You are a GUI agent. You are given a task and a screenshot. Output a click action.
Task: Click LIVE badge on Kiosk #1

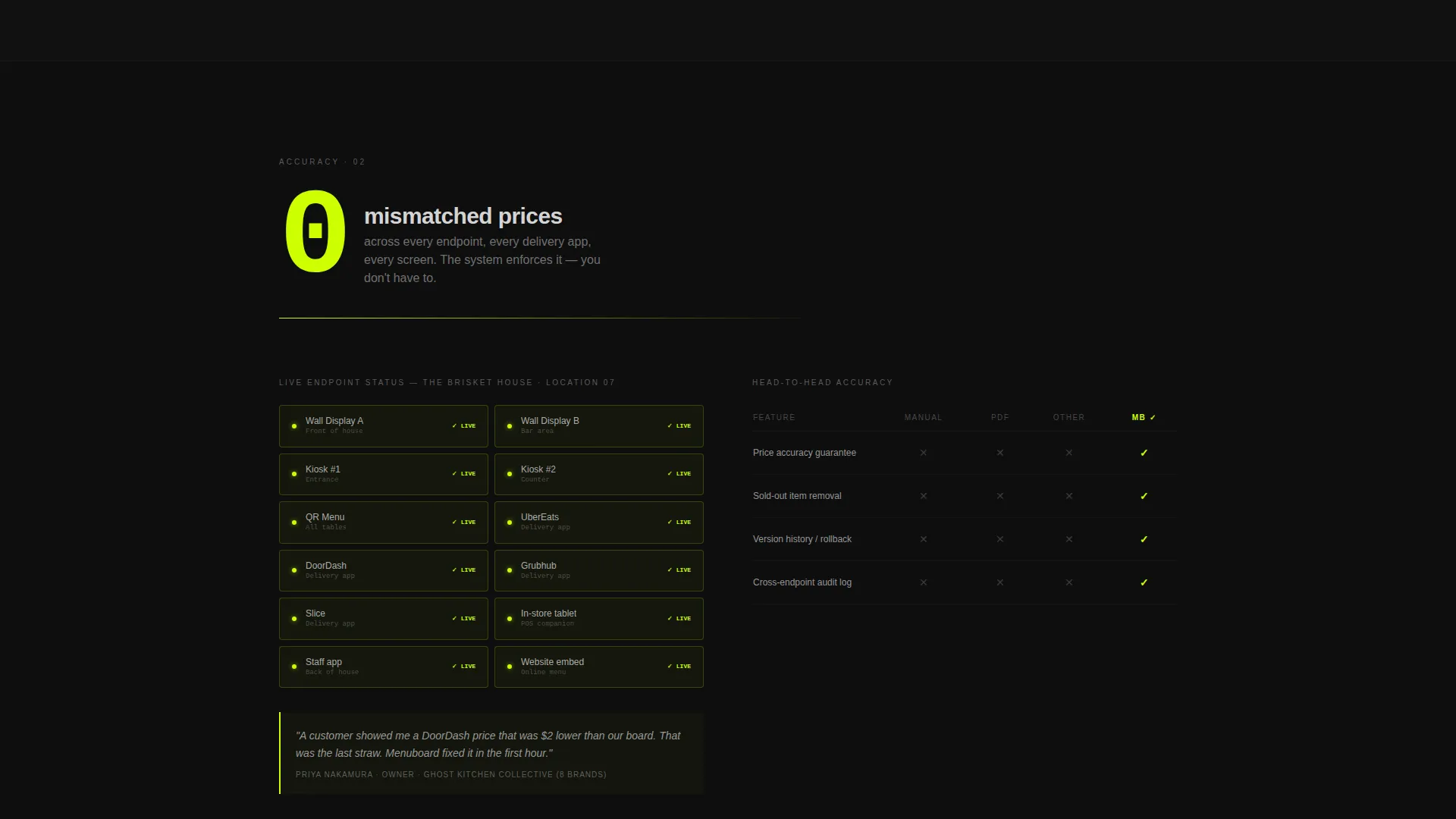click(x=464, y=474)
